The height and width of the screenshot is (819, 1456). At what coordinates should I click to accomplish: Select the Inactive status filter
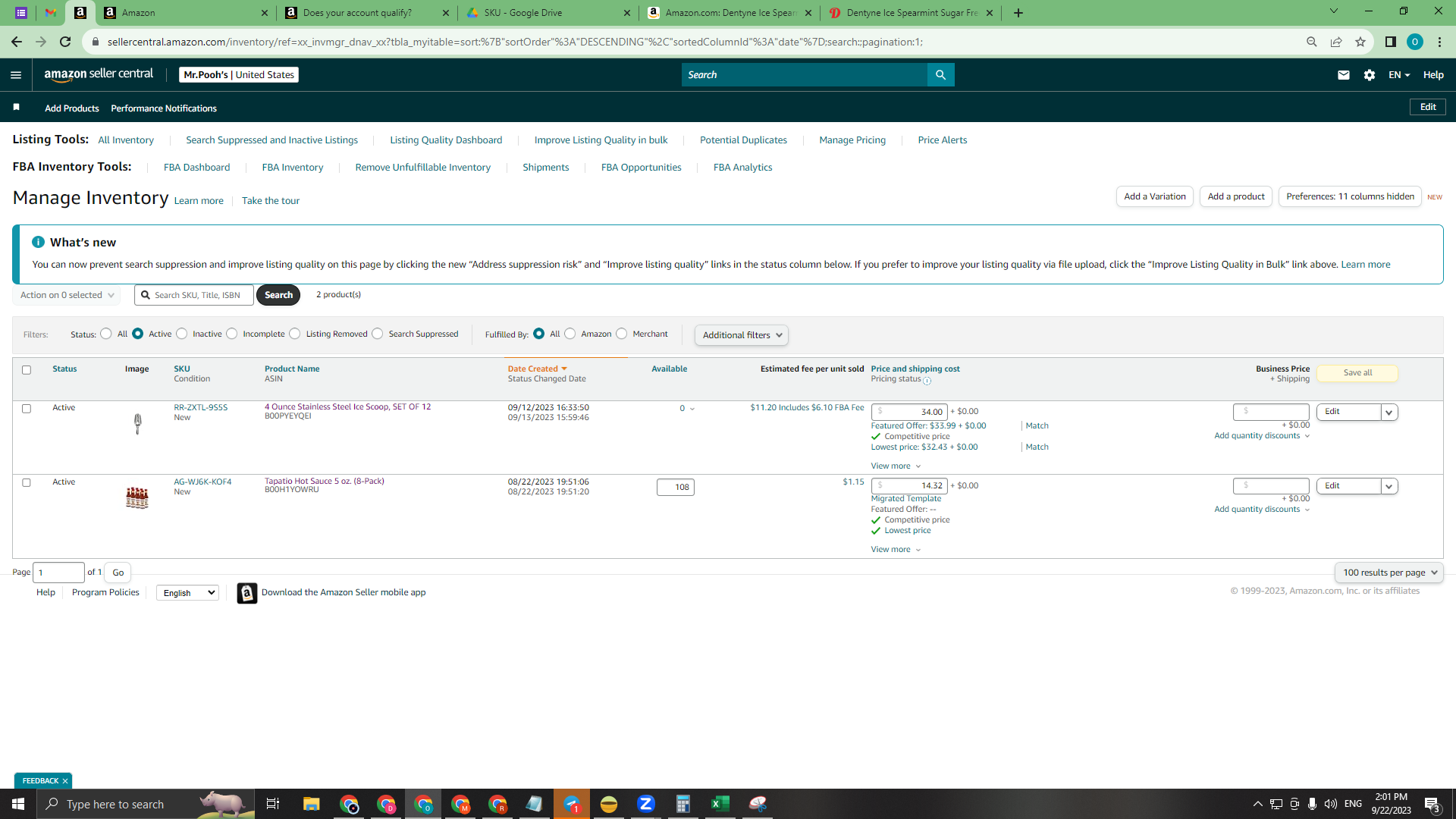pyautogui.click(x=182, y=334)
